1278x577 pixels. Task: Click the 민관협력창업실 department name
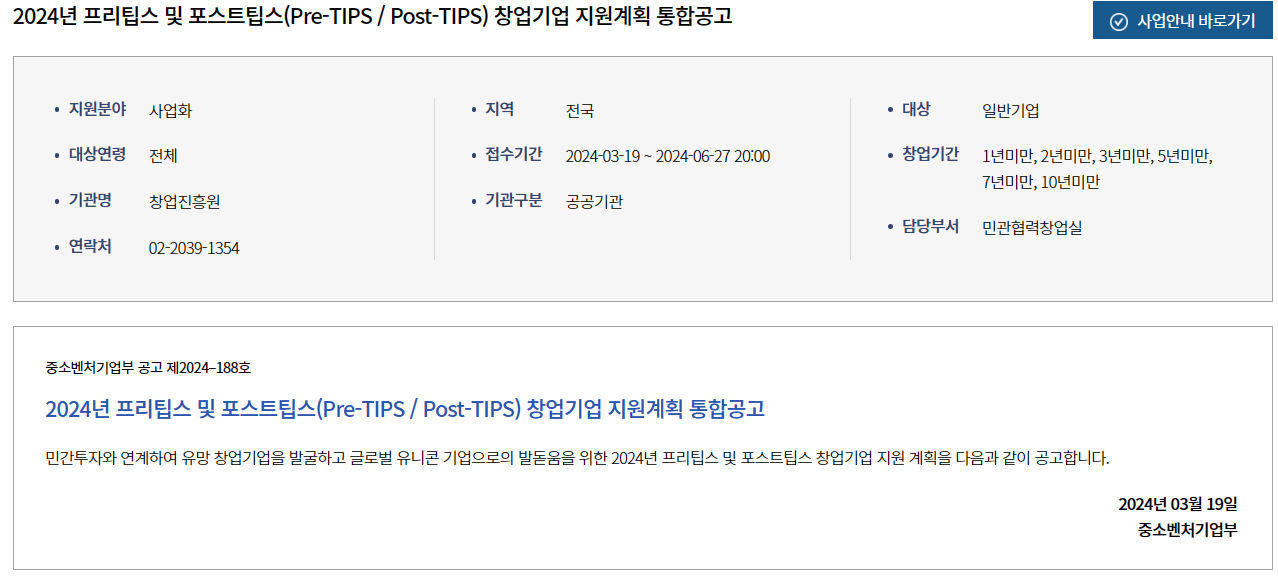click(x=1032, y=228)
